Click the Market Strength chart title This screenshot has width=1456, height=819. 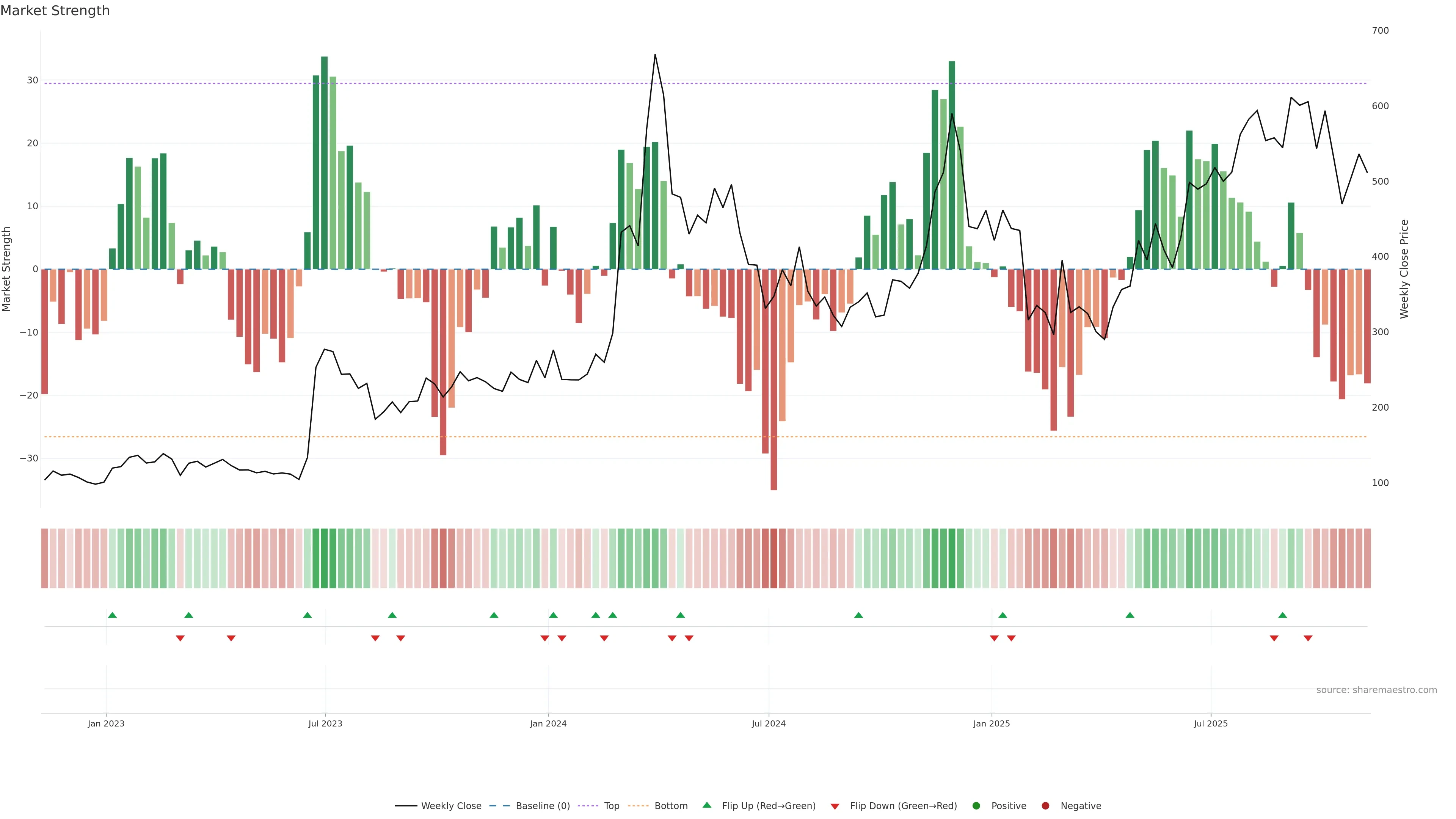click(55, 11)
